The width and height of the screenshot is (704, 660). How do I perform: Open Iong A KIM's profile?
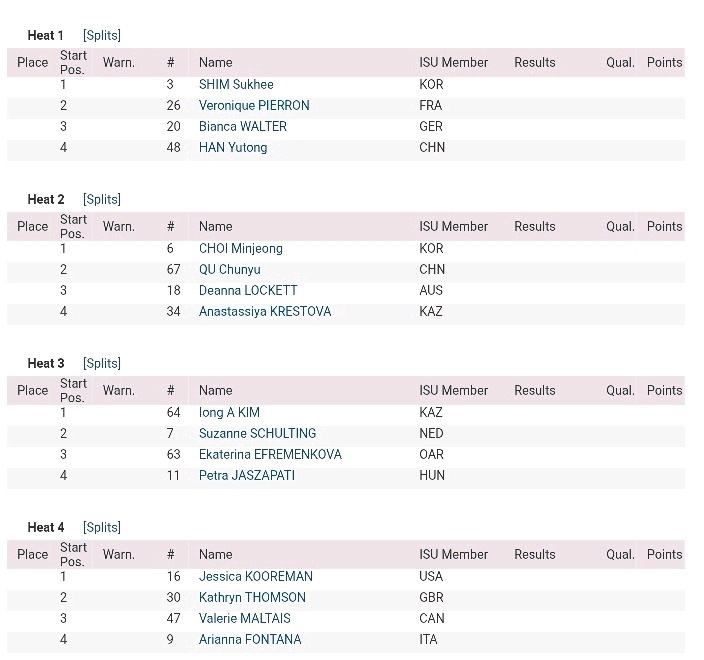(x=229, y=413)
